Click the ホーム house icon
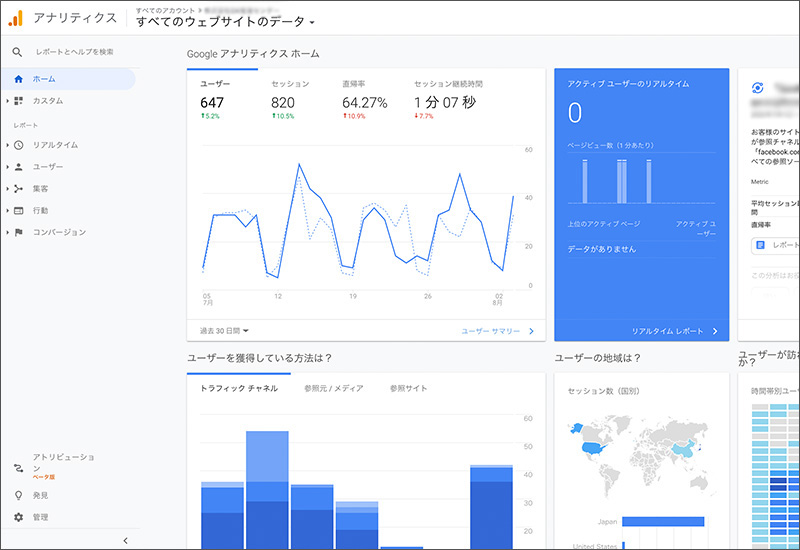The width and height of the screenshot is (800, 550). (x=18, y=79)
